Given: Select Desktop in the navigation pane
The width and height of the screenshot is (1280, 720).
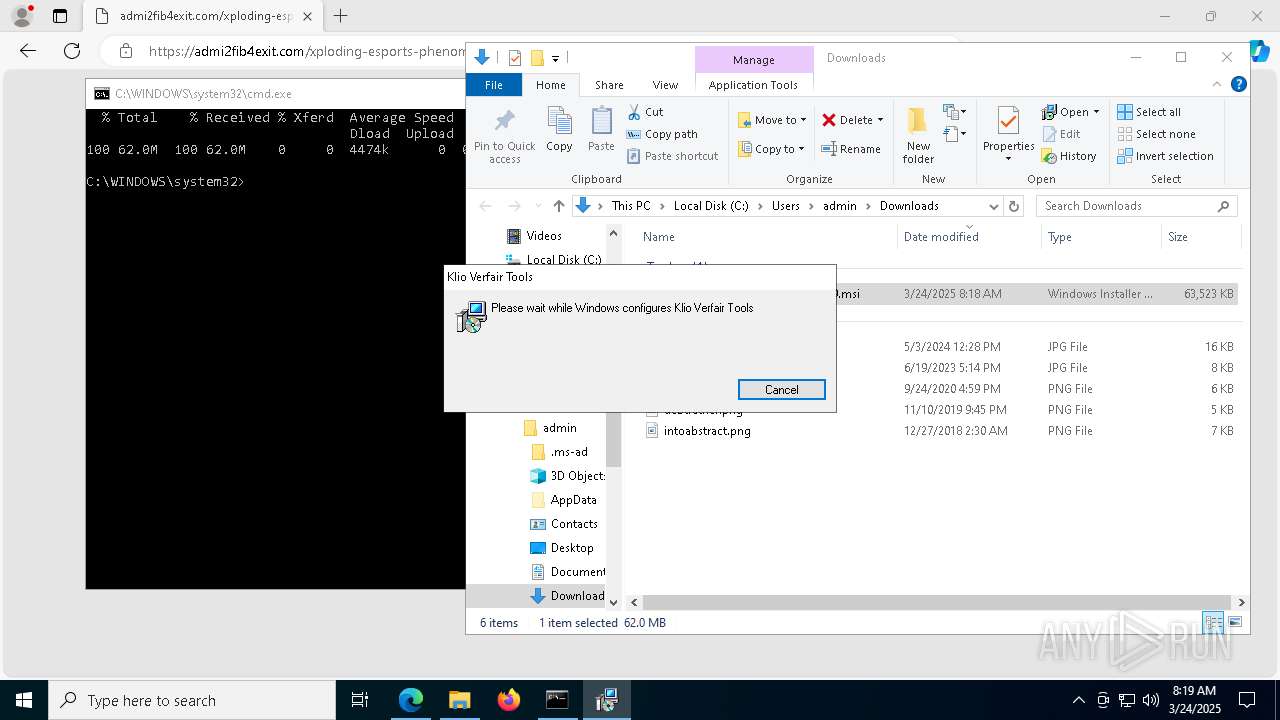Looking at the screenshot, I should tap(572, 548).
